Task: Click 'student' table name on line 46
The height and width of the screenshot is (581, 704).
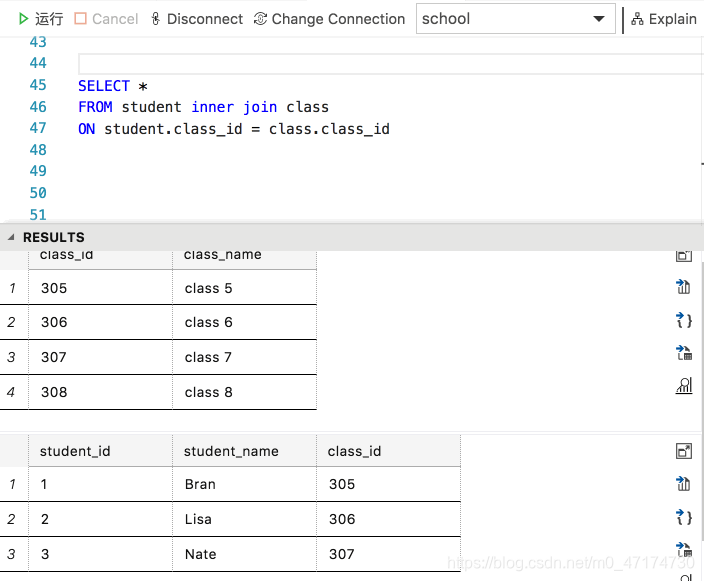Action: click(x=151, y=107)
